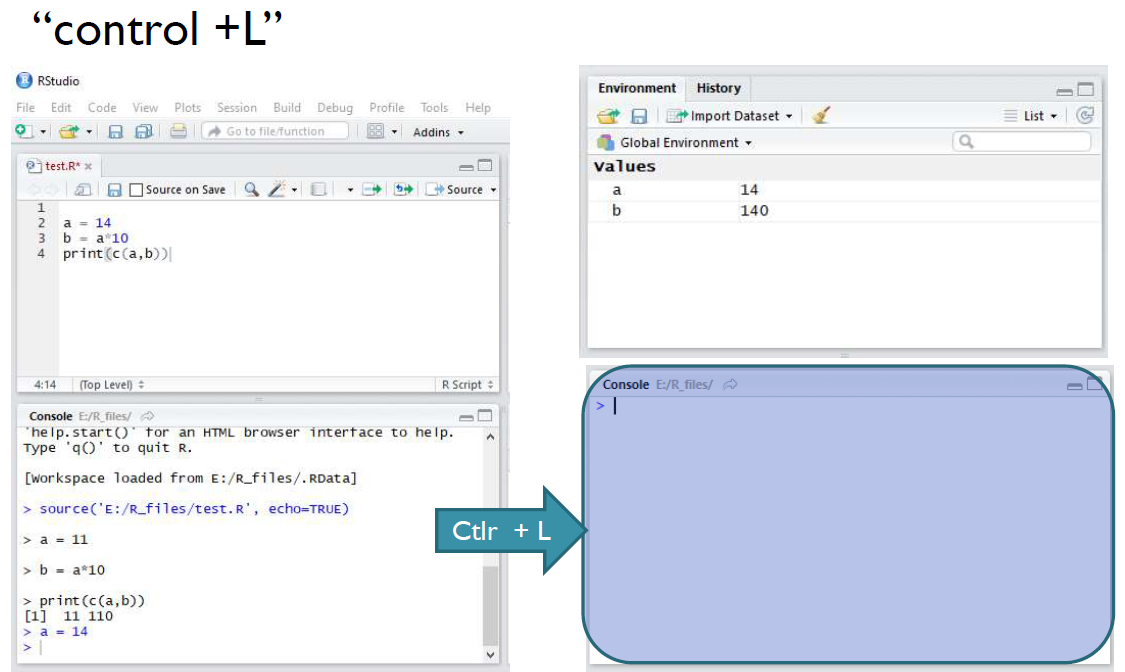Click the code tools magic wand icon
Screen dimensions: 1125x672
coord(277,189)
